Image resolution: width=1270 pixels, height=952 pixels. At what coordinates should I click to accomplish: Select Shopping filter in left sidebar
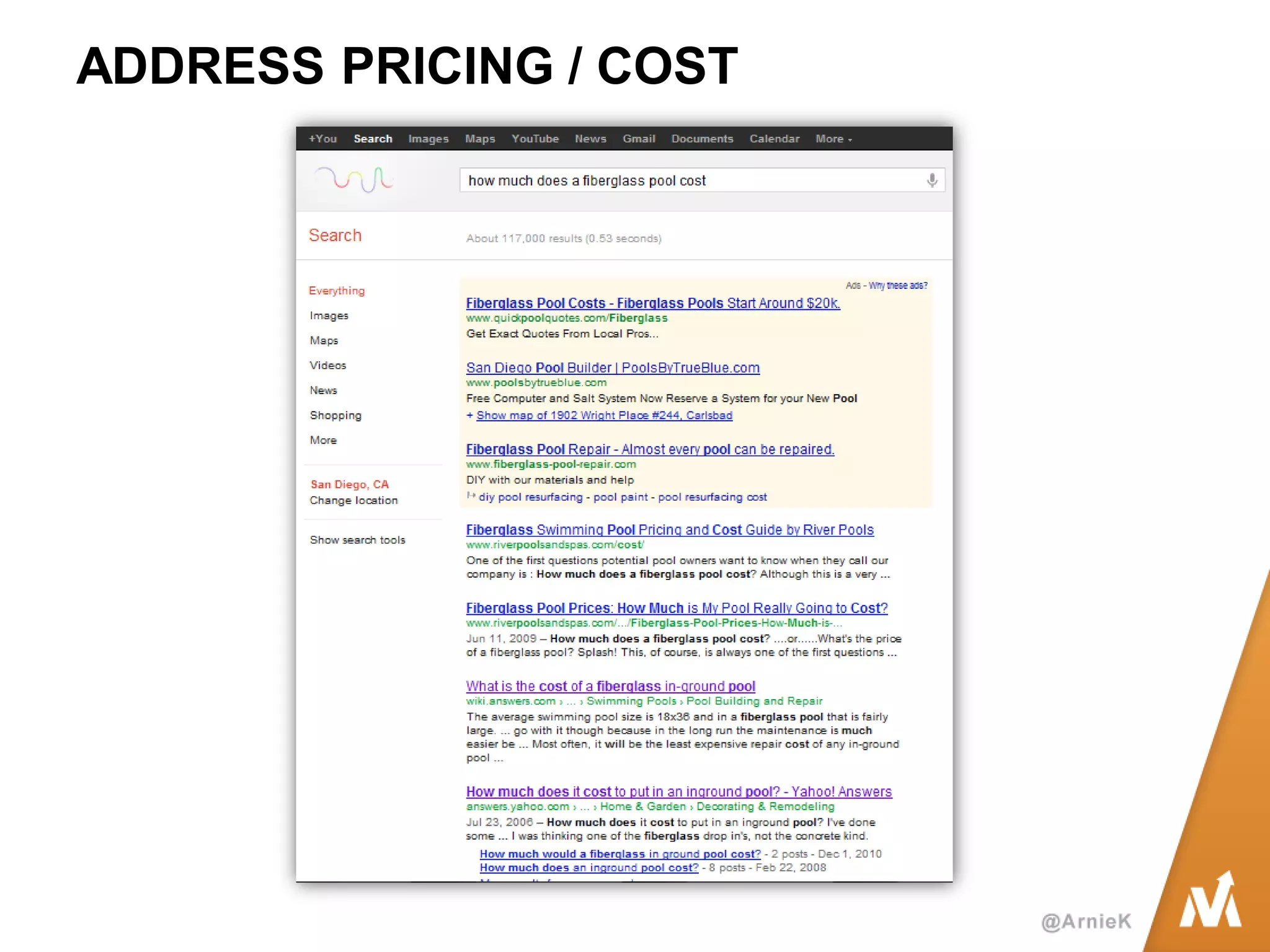point(335,415)
